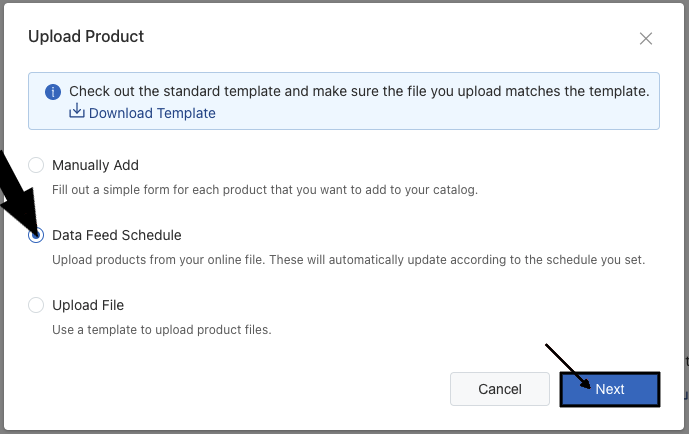Screen dimensions: 689x434
Task: Click the thin arrow pointing at Next
Action: point(567,366)
